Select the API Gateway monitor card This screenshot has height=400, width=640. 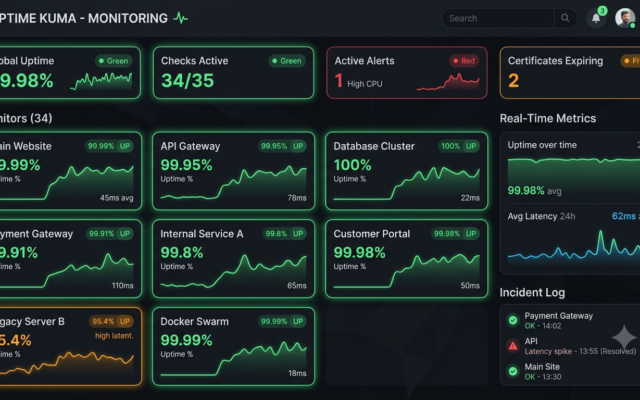pyautogui.click(x=233, y=171)
